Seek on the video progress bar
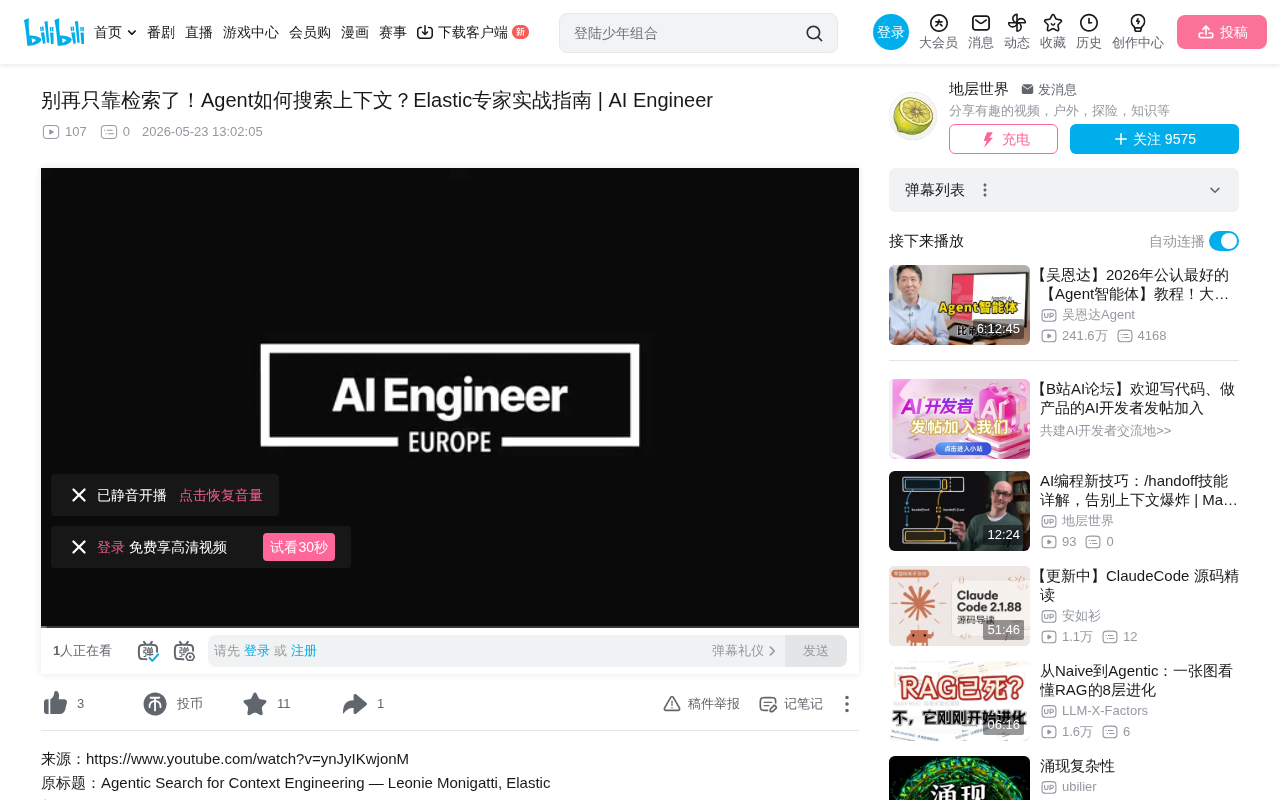The height and width of the screenshot is (800, 1280). (x=450, y=627)
